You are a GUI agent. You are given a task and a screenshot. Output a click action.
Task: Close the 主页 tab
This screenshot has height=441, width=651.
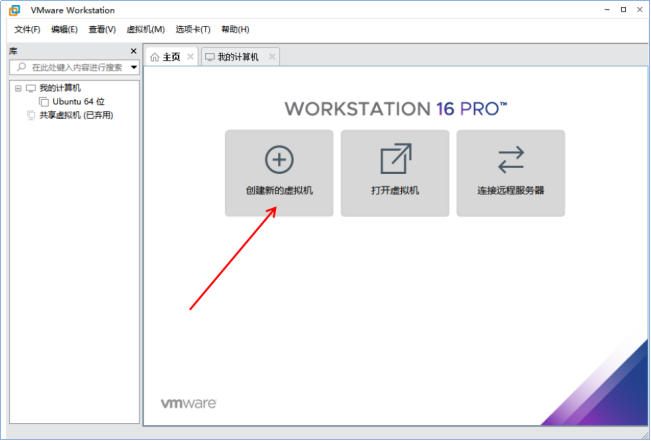pyautogui.click(x=190, y=56)
